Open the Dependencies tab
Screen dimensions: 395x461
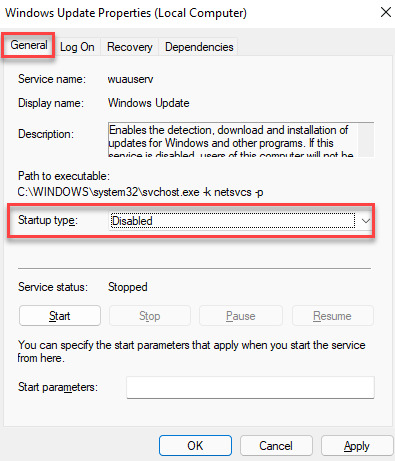tap(199, 47)
